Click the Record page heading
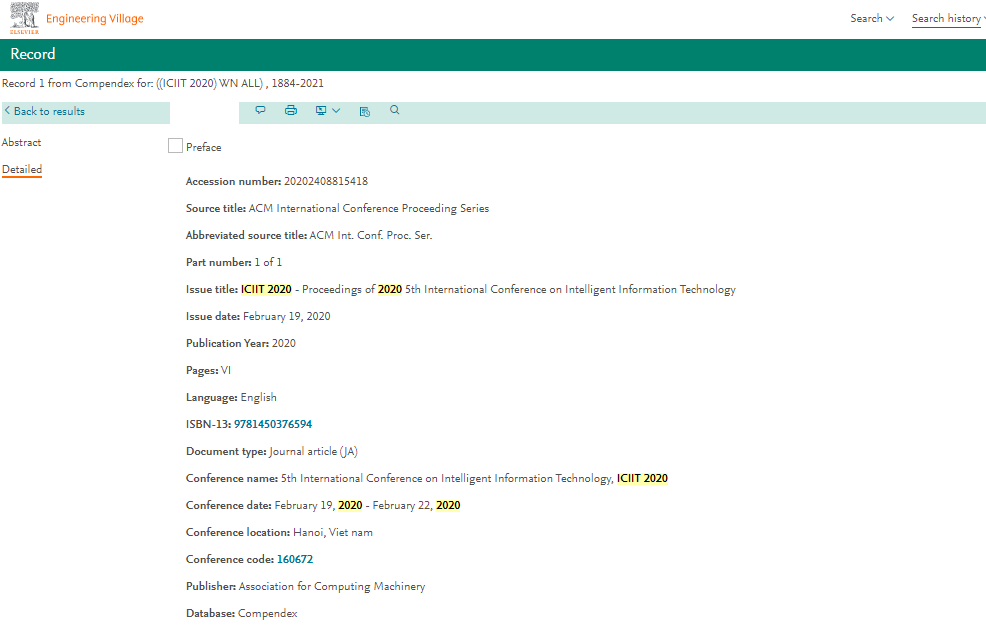Viewport: 986px width, 630px height. coord(33,54)
